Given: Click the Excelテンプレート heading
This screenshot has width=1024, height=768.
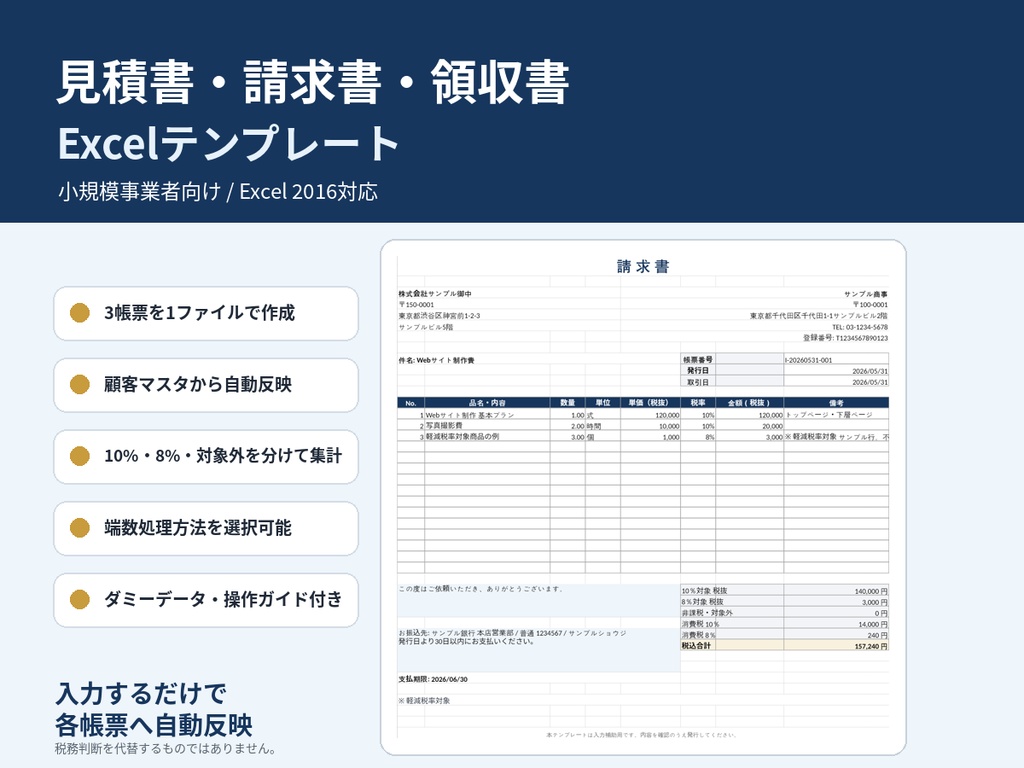Looking at the screenshot, I should [x=229, y=144].
